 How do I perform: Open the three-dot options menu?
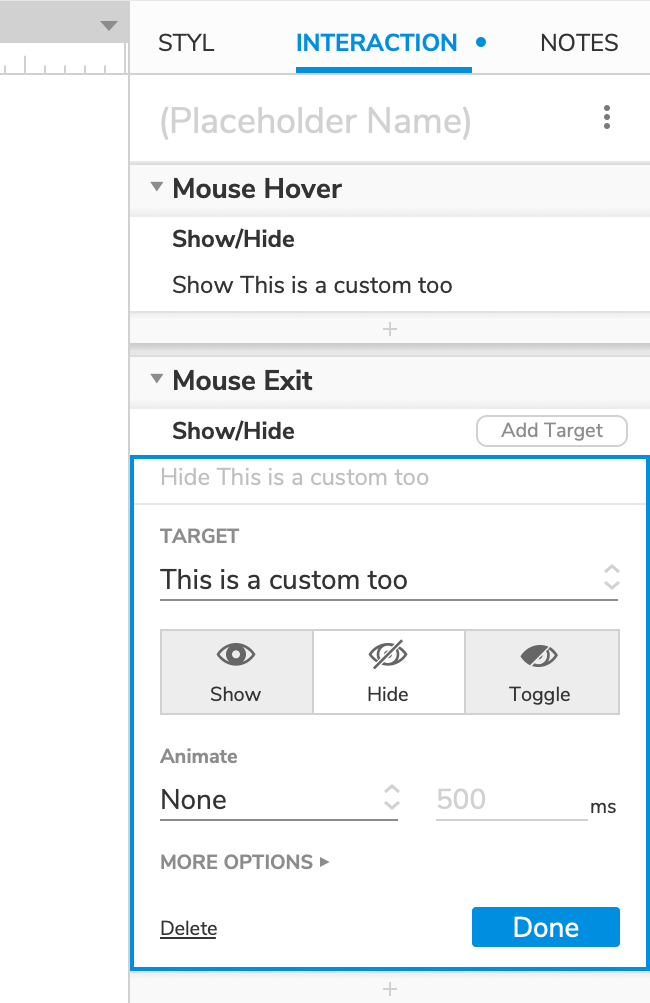(x=607, y=119)
